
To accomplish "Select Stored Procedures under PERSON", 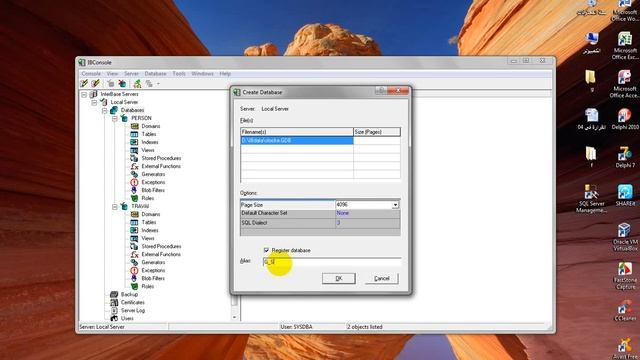I will click(x=161, y=158).
